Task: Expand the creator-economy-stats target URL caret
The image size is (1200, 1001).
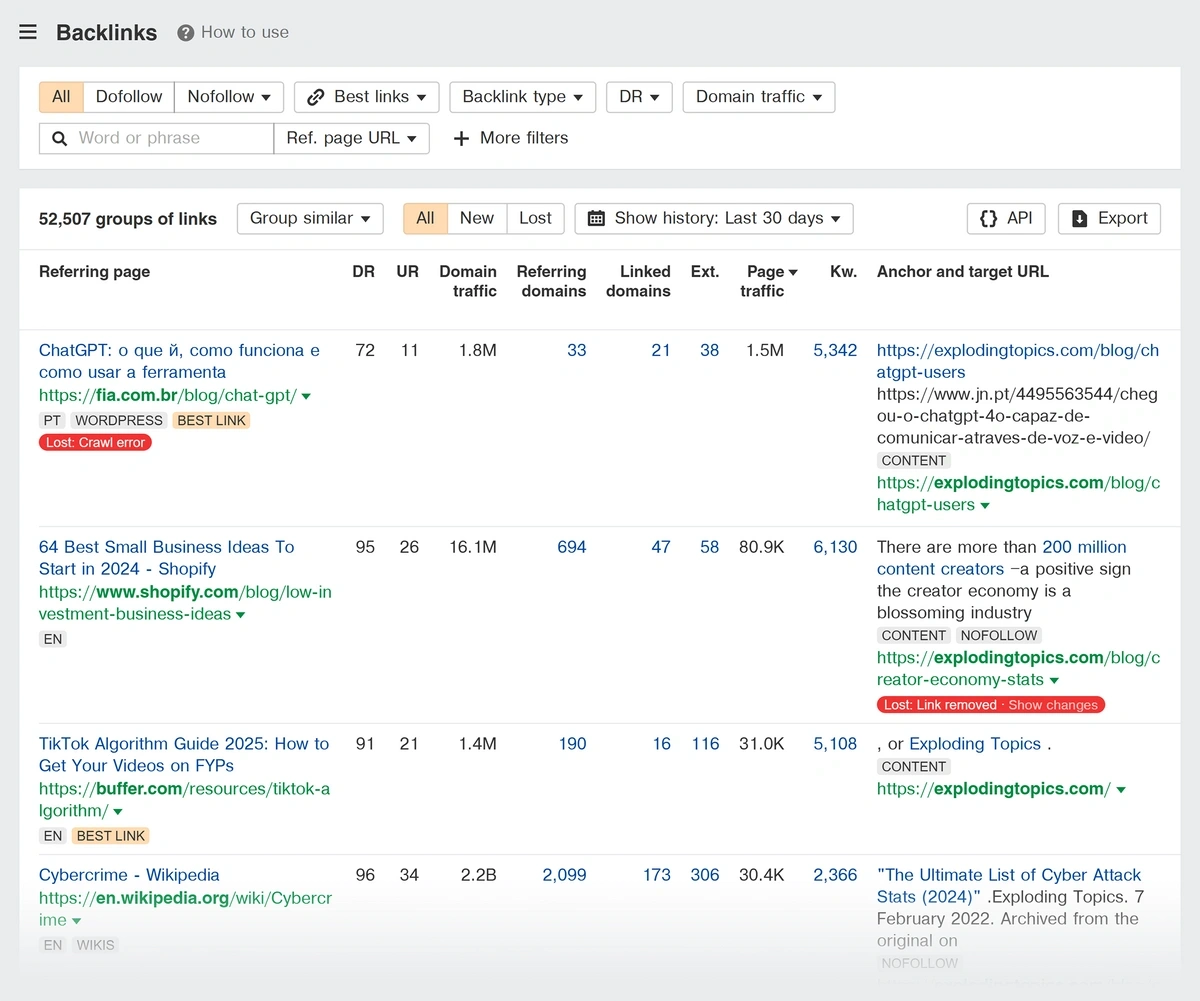Action: click(x=1054, y=681)
